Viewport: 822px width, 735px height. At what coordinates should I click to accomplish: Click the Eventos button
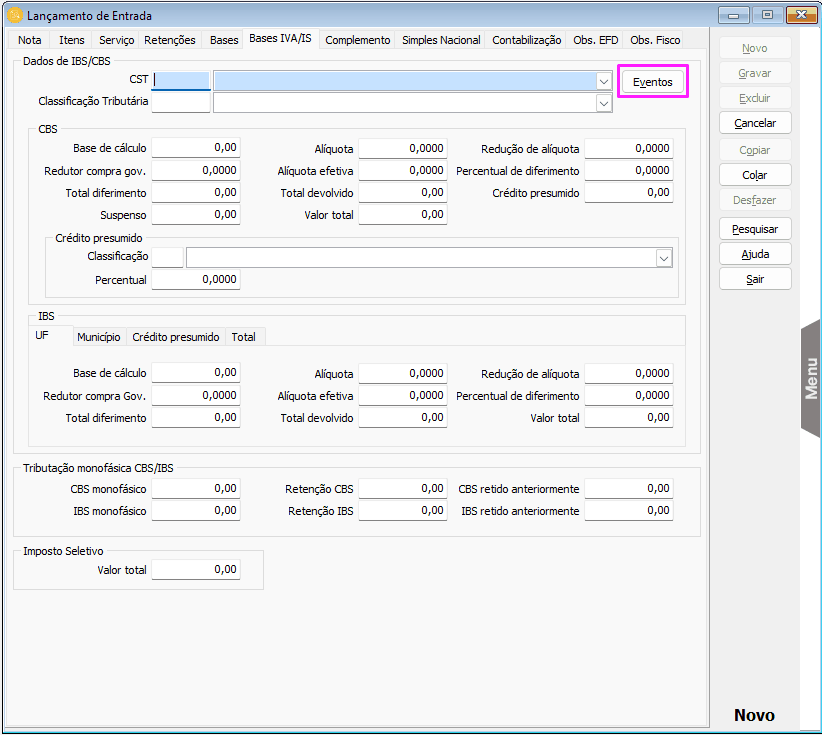coord(653,81)
